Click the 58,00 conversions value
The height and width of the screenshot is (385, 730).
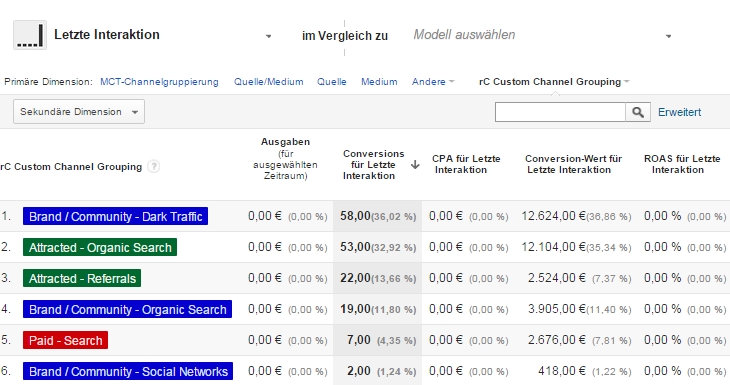[x=355, y=216]
